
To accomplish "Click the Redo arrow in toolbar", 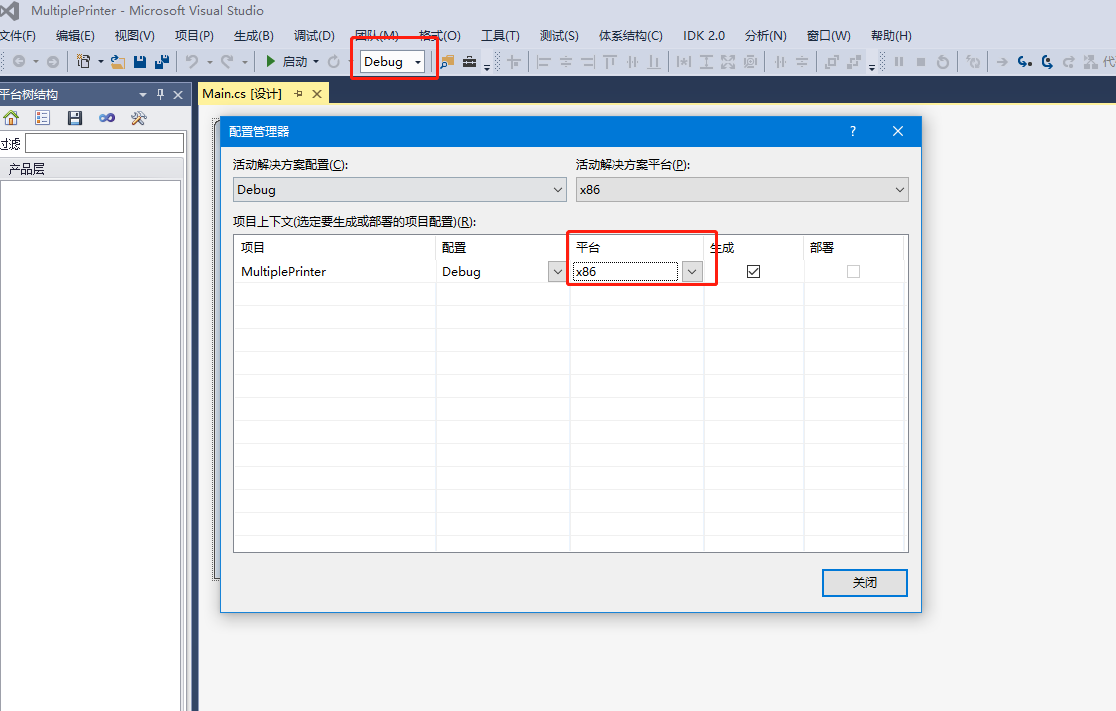I will (x=227, y=62).
